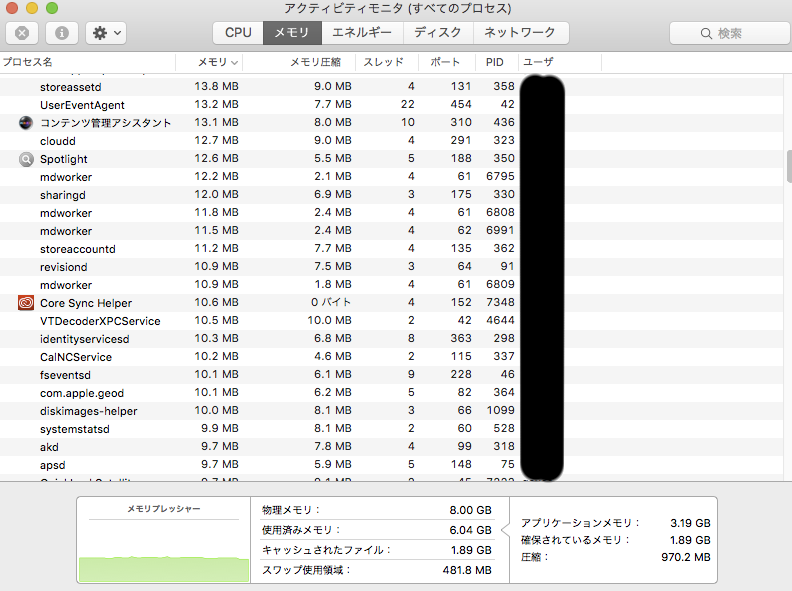The image size is (792, 591).
Task: Click the Core Sync Helper Creative Cloud icon
Action: click(x=26, y=303)
